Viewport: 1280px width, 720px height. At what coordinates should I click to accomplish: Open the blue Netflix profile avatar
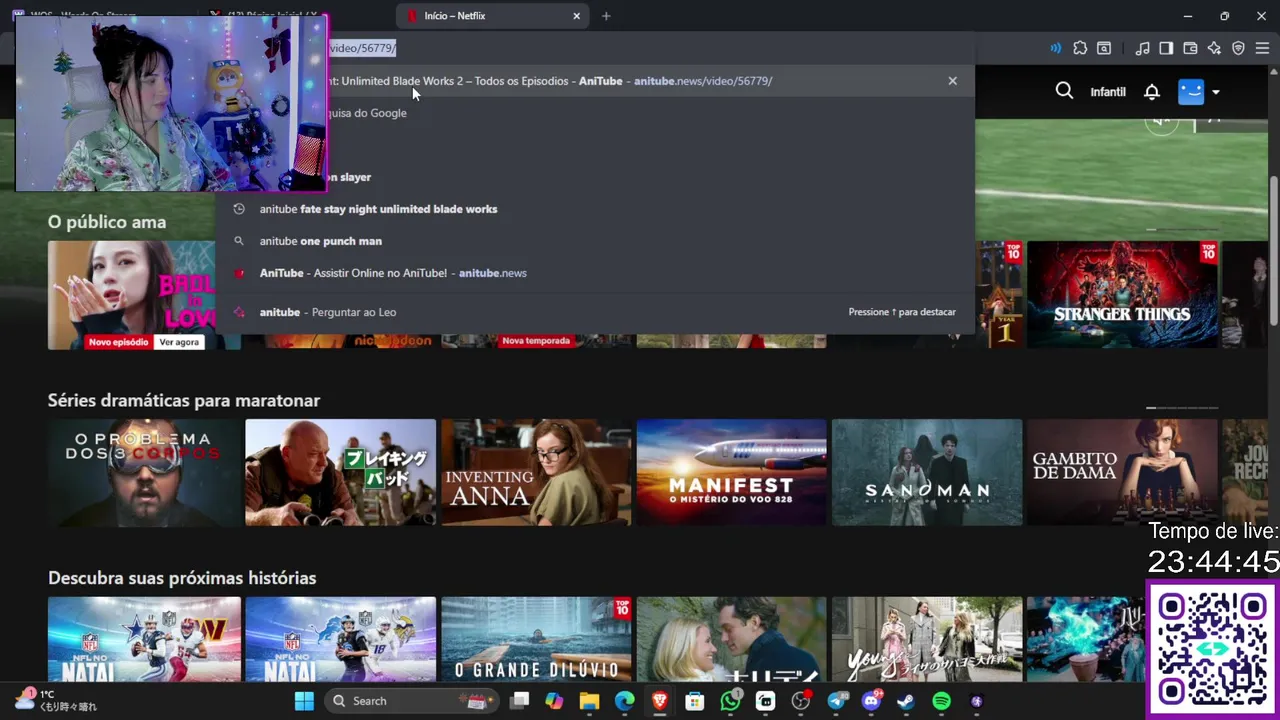pyautogui.click(x=1191, y=92)
